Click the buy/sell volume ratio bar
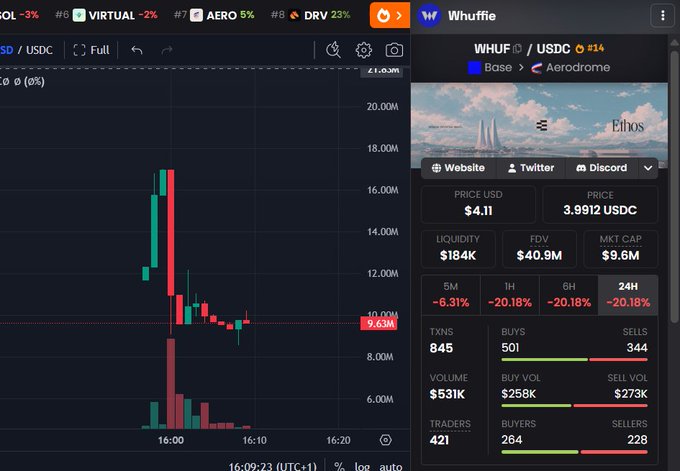680x471 pixels. (x=574, y=406)
